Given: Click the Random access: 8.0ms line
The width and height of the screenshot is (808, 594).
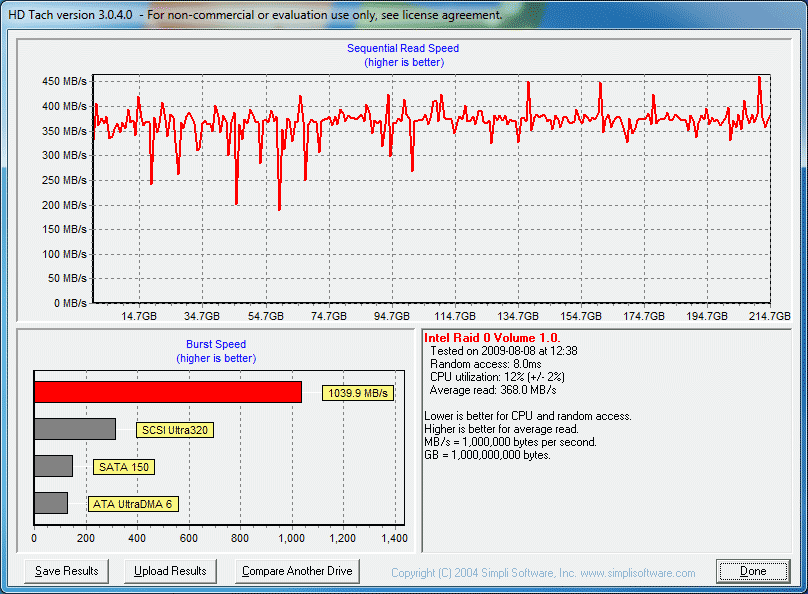Looking at the screenshot, I should tap(485, 364).
